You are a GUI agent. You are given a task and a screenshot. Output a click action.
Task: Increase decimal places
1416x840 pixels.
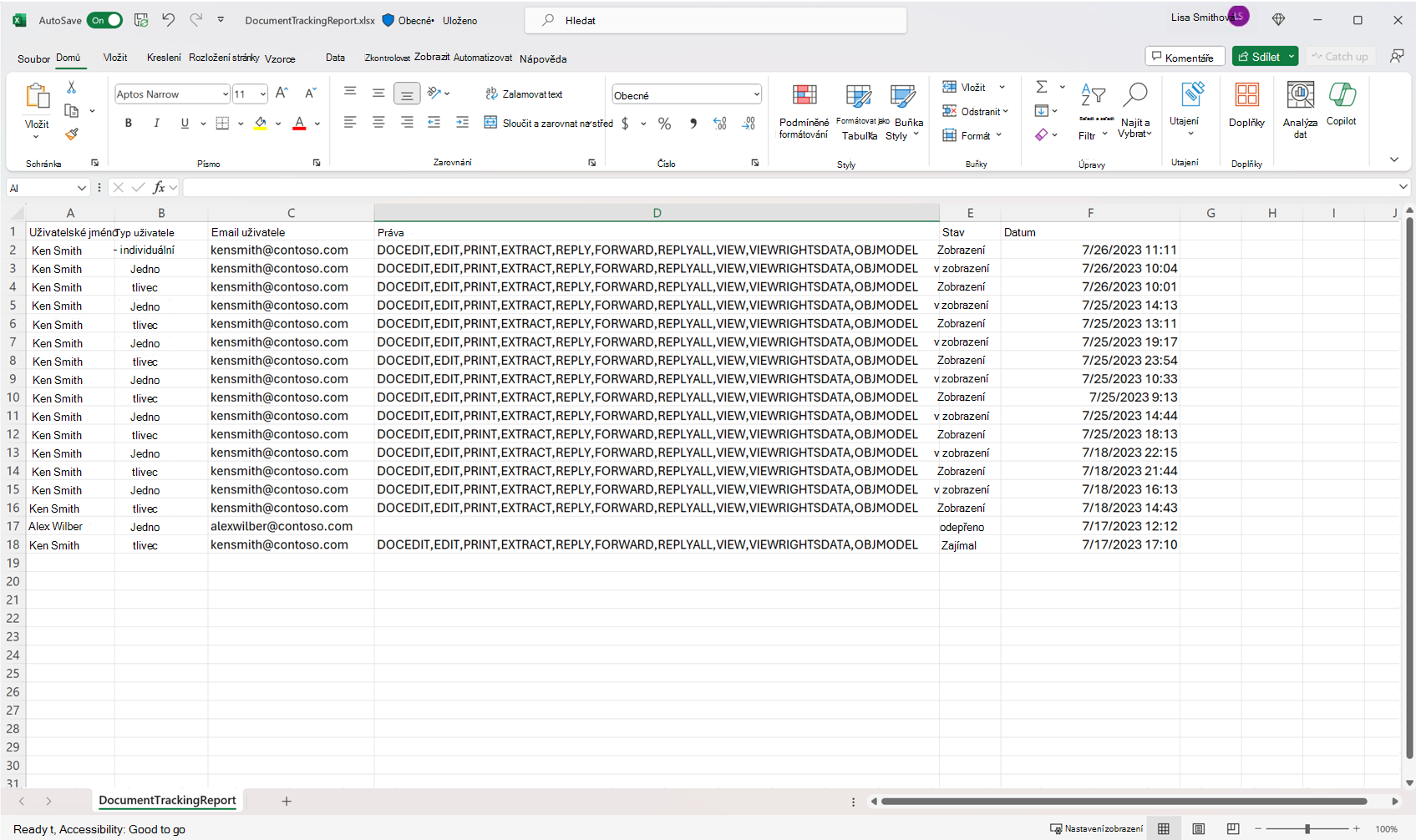point(720,124)
